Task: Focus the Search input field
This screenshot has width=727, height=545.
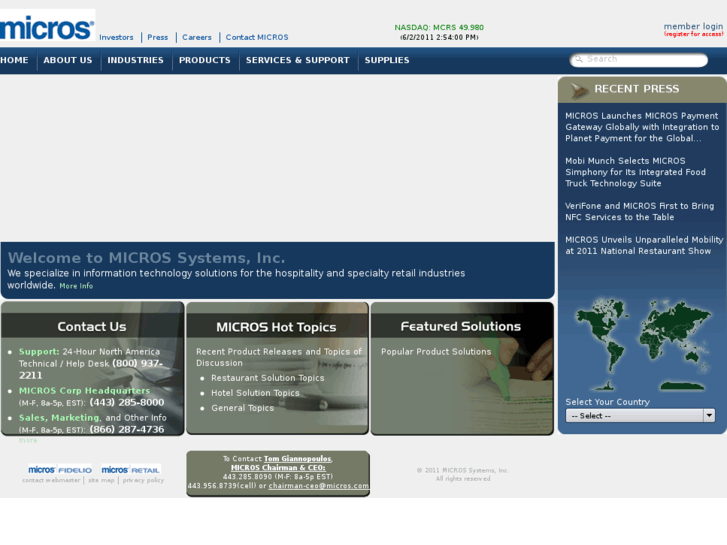Action: pyautogui.click(x=639, y=59)
